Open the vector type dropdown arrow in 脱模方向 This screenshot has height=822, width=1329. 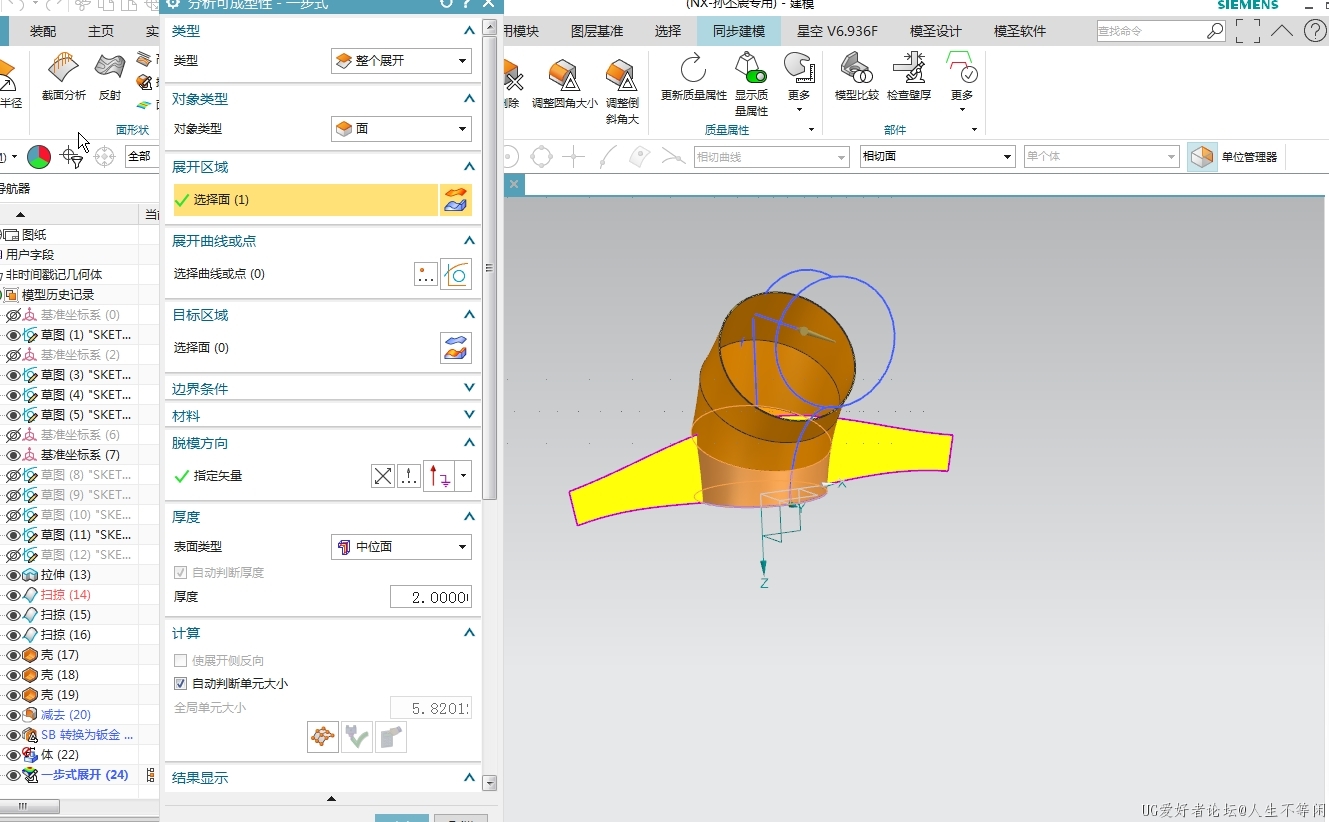click(x=463, y=476)
